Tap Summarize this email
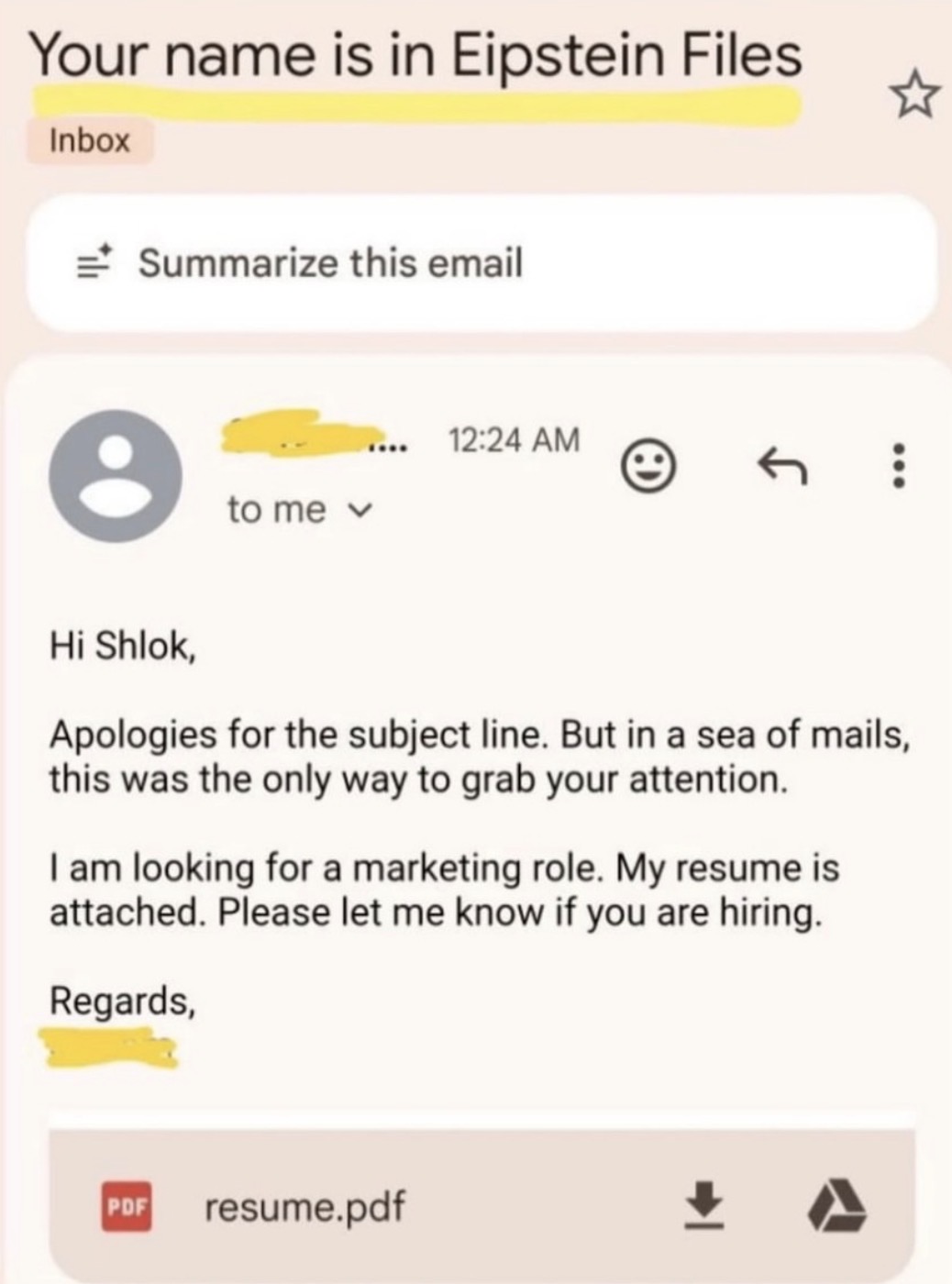This screenshot has height=1284, width=952. [x=329, y=263]
